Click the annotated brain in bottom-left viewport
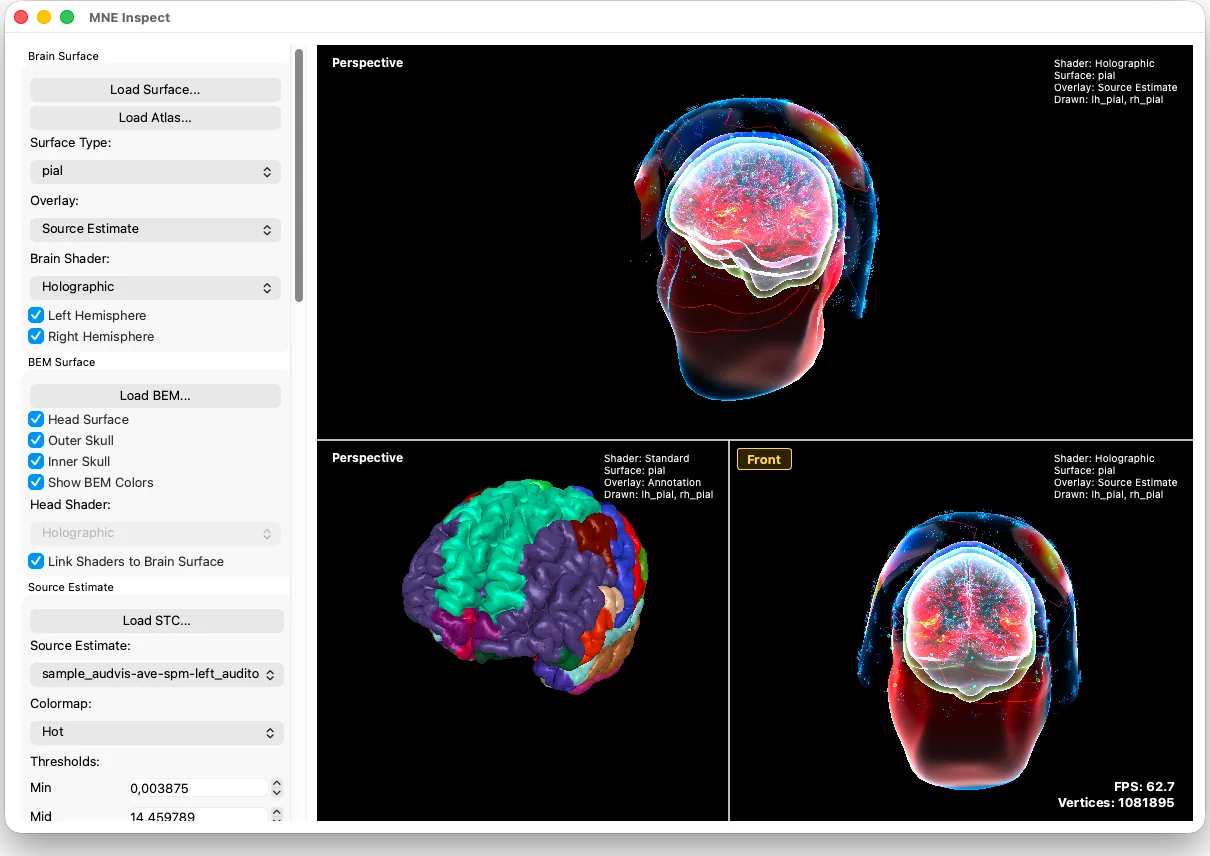The height and width of the screenshot is (856, 1210). point(524,586)
